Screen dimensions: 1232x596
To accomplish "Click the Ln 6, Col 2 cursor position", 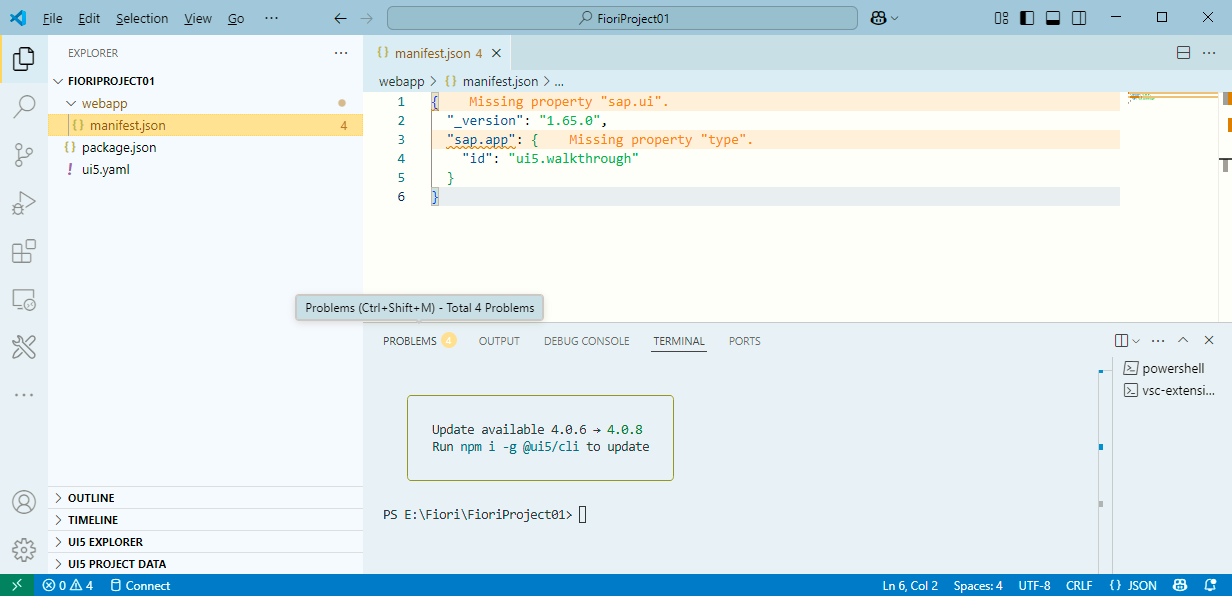I will tap(910, 586).
